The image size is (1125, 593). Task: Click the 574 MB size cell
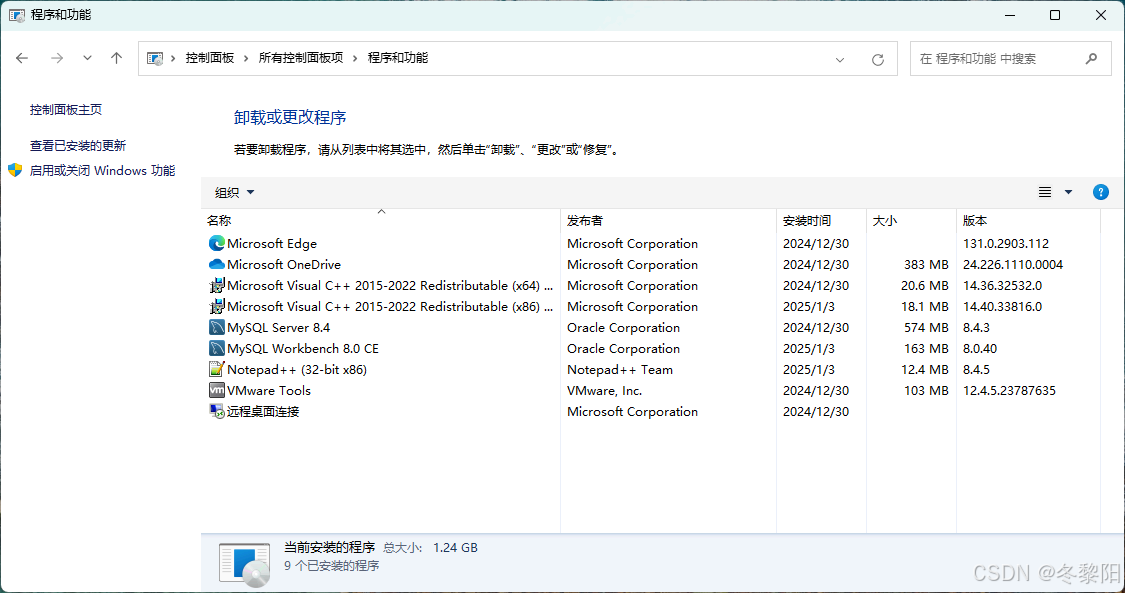pyautogui.click(x=926, y=328)
